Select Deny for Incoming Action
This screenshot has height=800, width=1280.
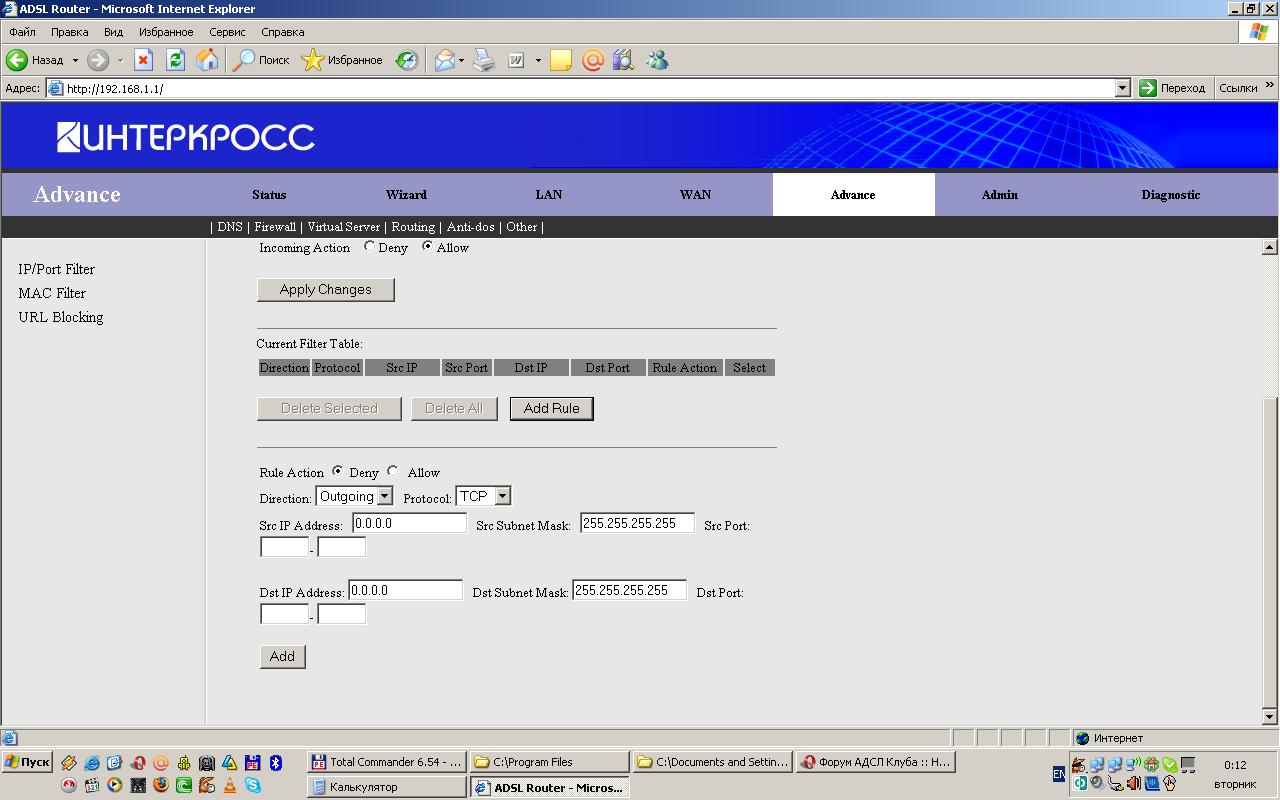coord(370,247)
